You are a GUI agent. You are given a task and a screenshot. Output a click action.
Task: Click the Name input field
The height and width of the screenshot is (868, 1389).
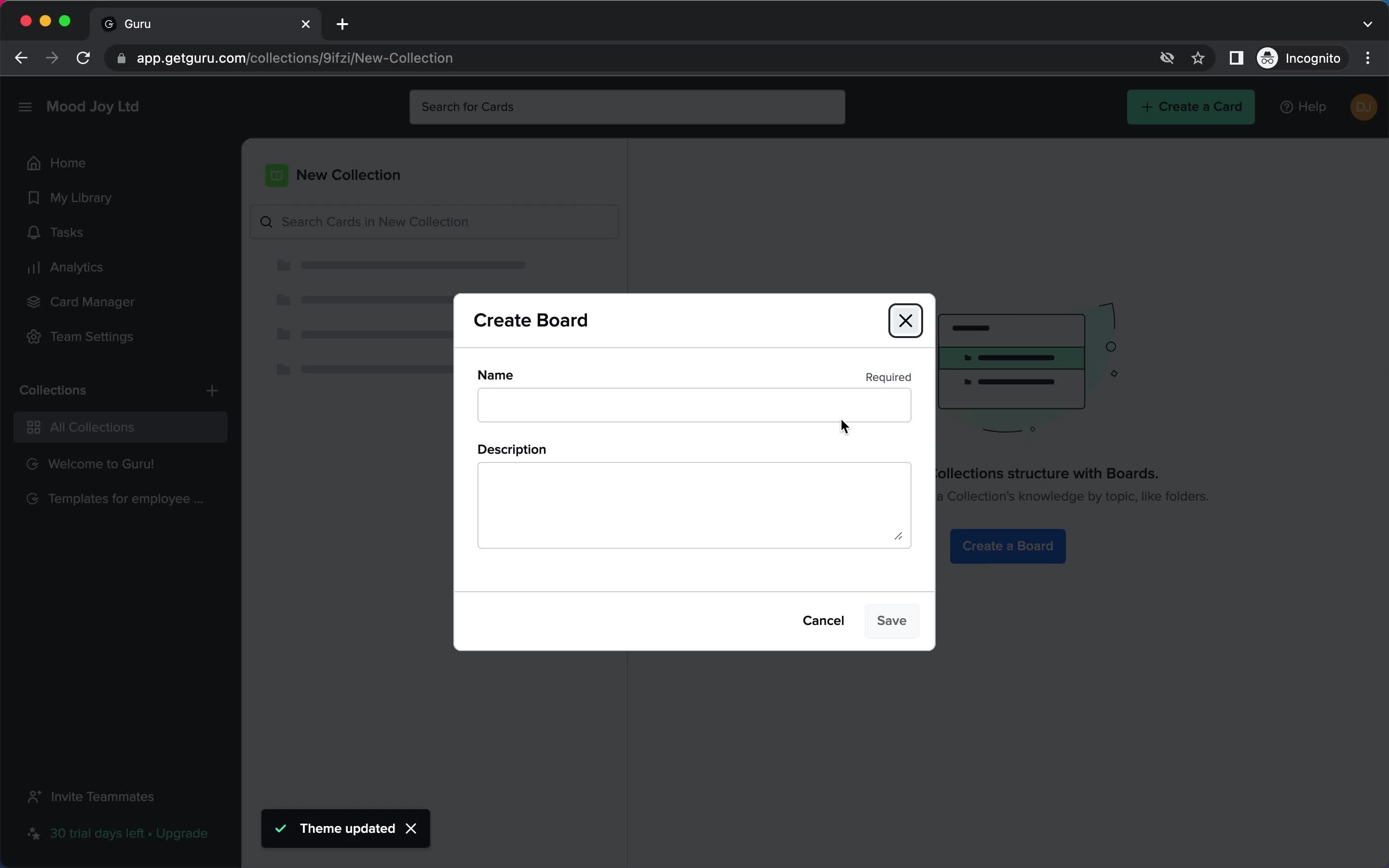pos(694,405)
